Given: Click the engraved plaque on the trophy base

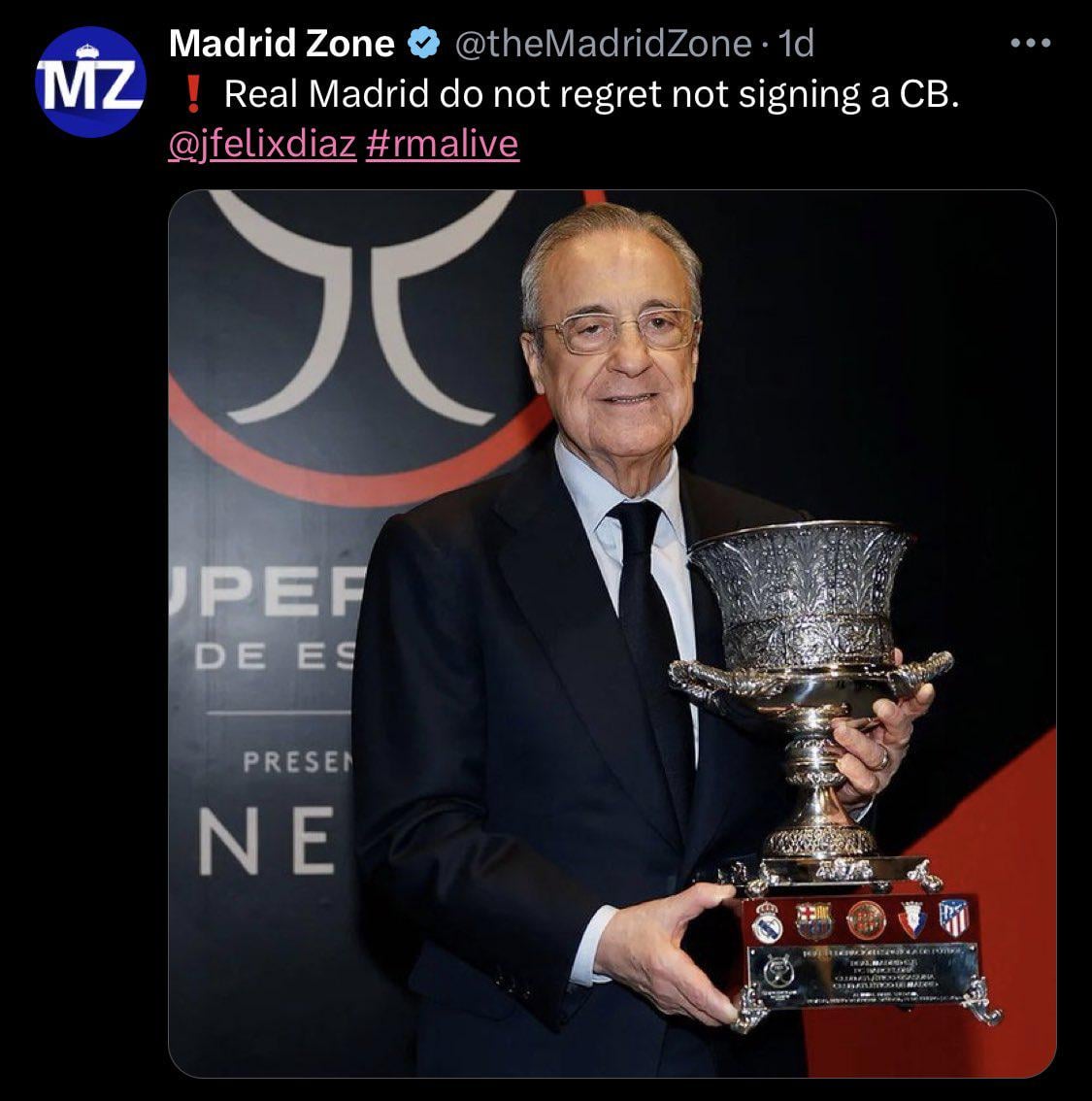Looking at the screenshot, I should [863, 974].
